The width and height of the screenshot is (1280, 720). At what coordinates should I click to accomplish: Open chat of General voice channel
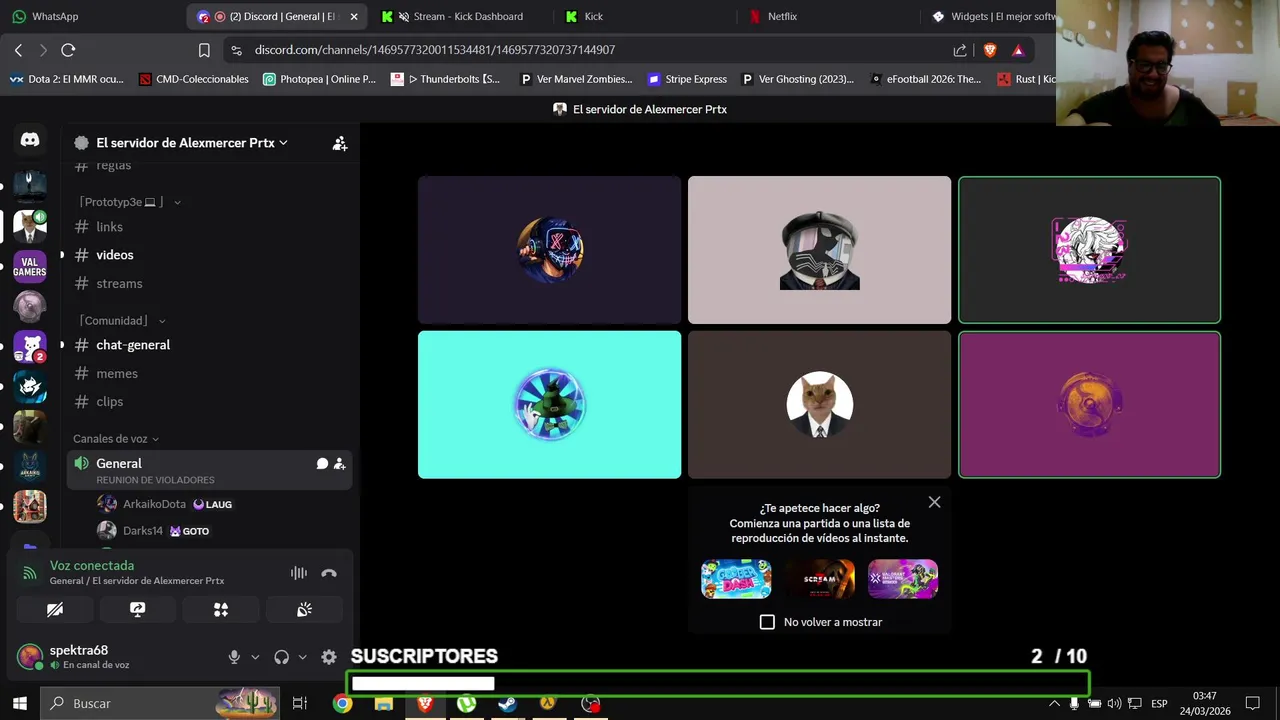click(322, 464)
